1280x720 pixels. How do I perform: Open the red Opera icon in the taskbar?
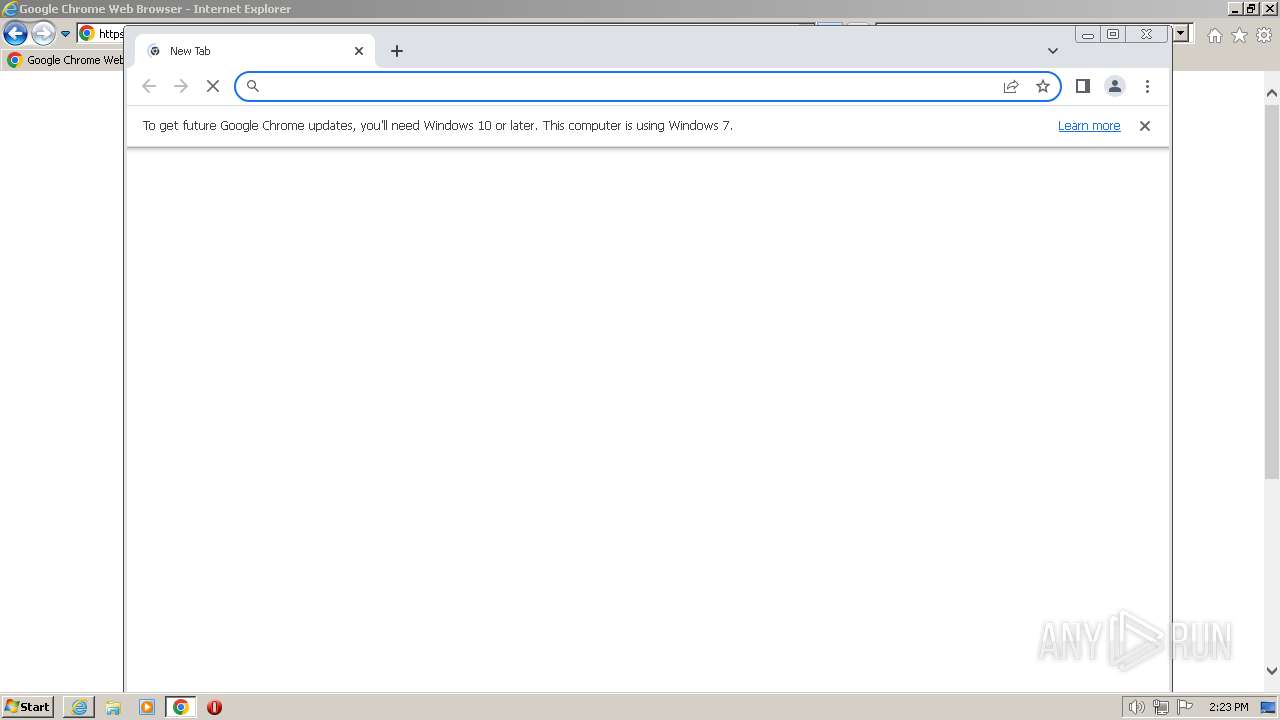pyautogui.click(x=214, y=707)
